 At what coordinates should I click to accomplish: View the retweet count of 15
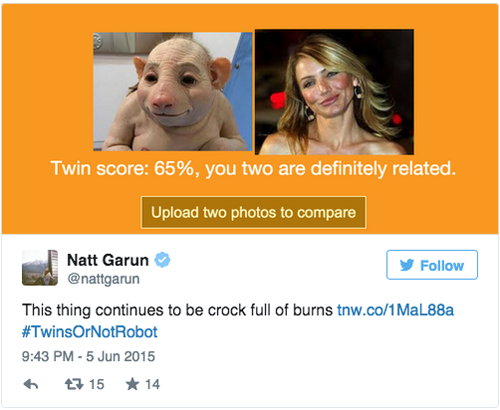pyautogui.click(x=97, y=384)
